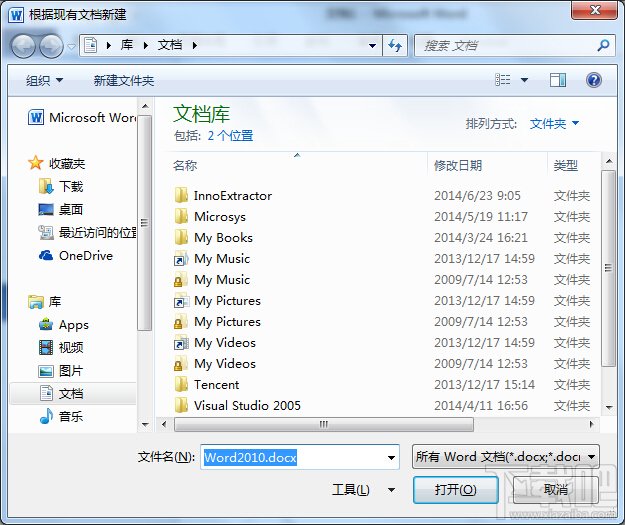
Task: Select the Tencent folder icon
Action: [181, 385]
